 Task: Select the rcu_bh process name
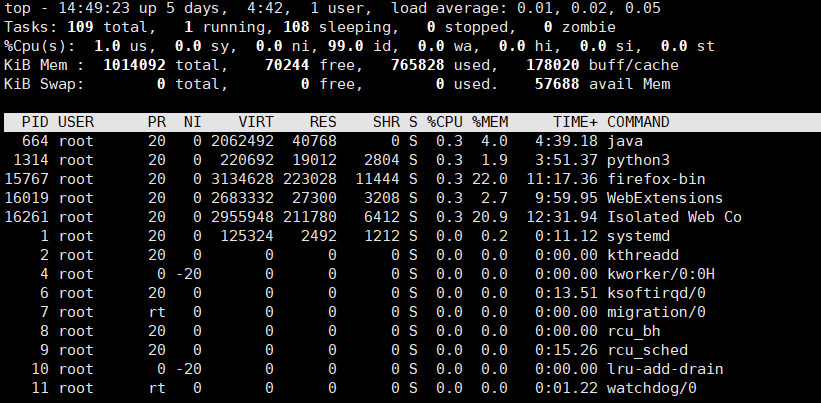(634, 331)
